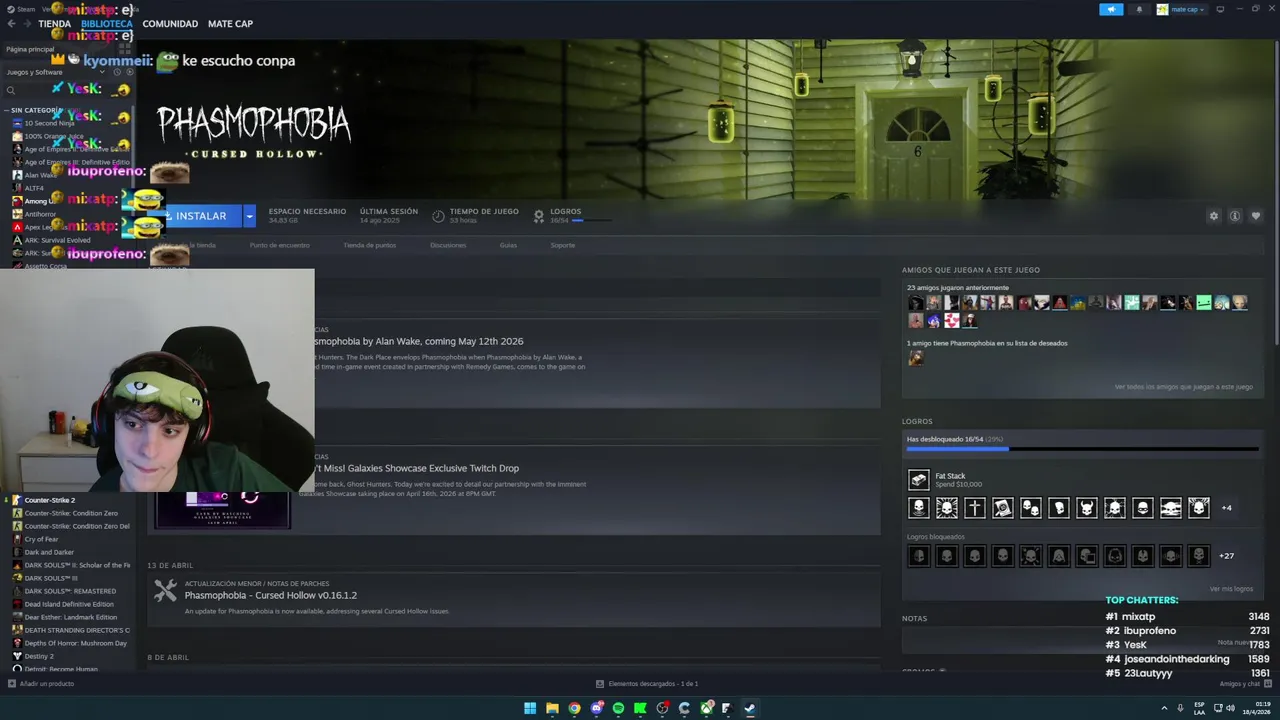1280x720 pixels.
Task: Click the cross achievement icon
Action: pos(975,508)
